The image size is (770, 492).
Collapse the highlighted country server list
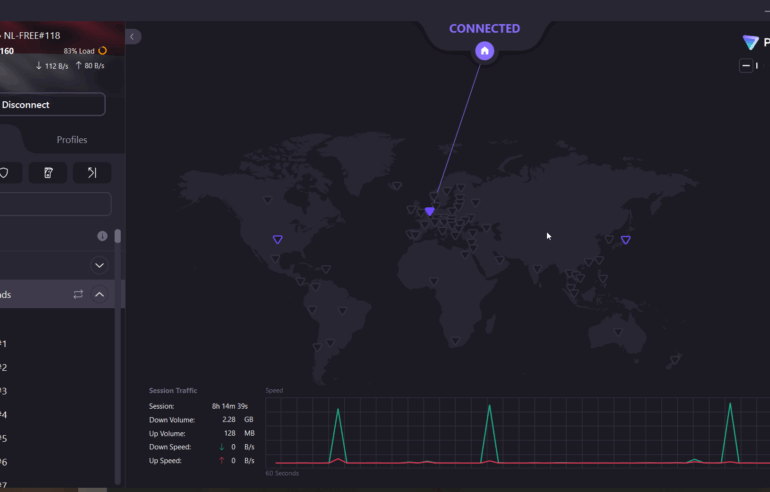pyautogui.click(x=99, y=295)
